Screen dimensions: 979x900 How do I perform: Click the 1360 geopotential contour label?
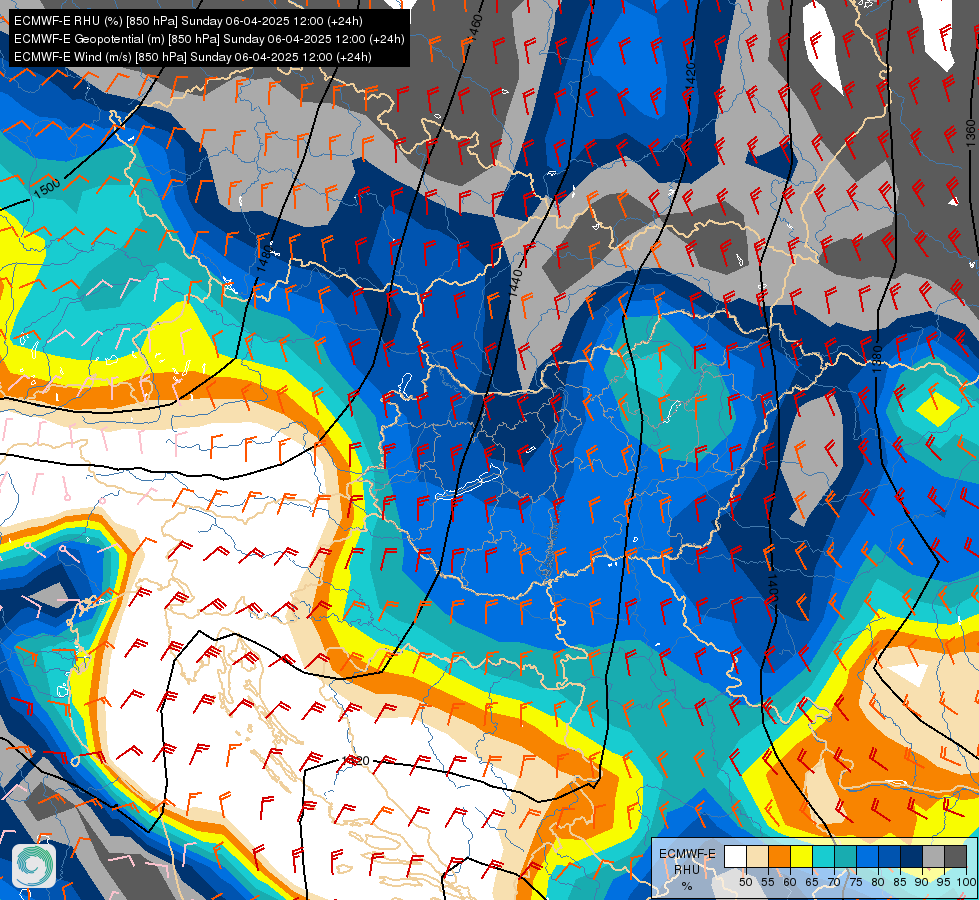970,134
